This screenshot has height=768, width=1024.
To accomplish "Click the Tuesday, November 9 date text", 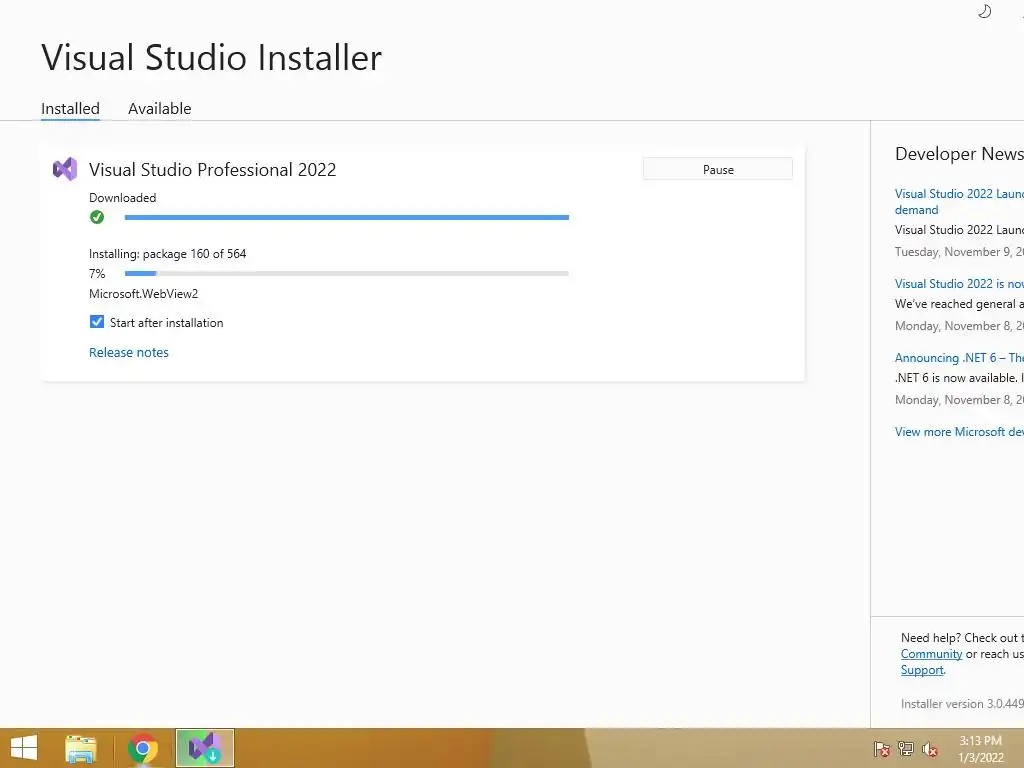I will click(959, 251).
